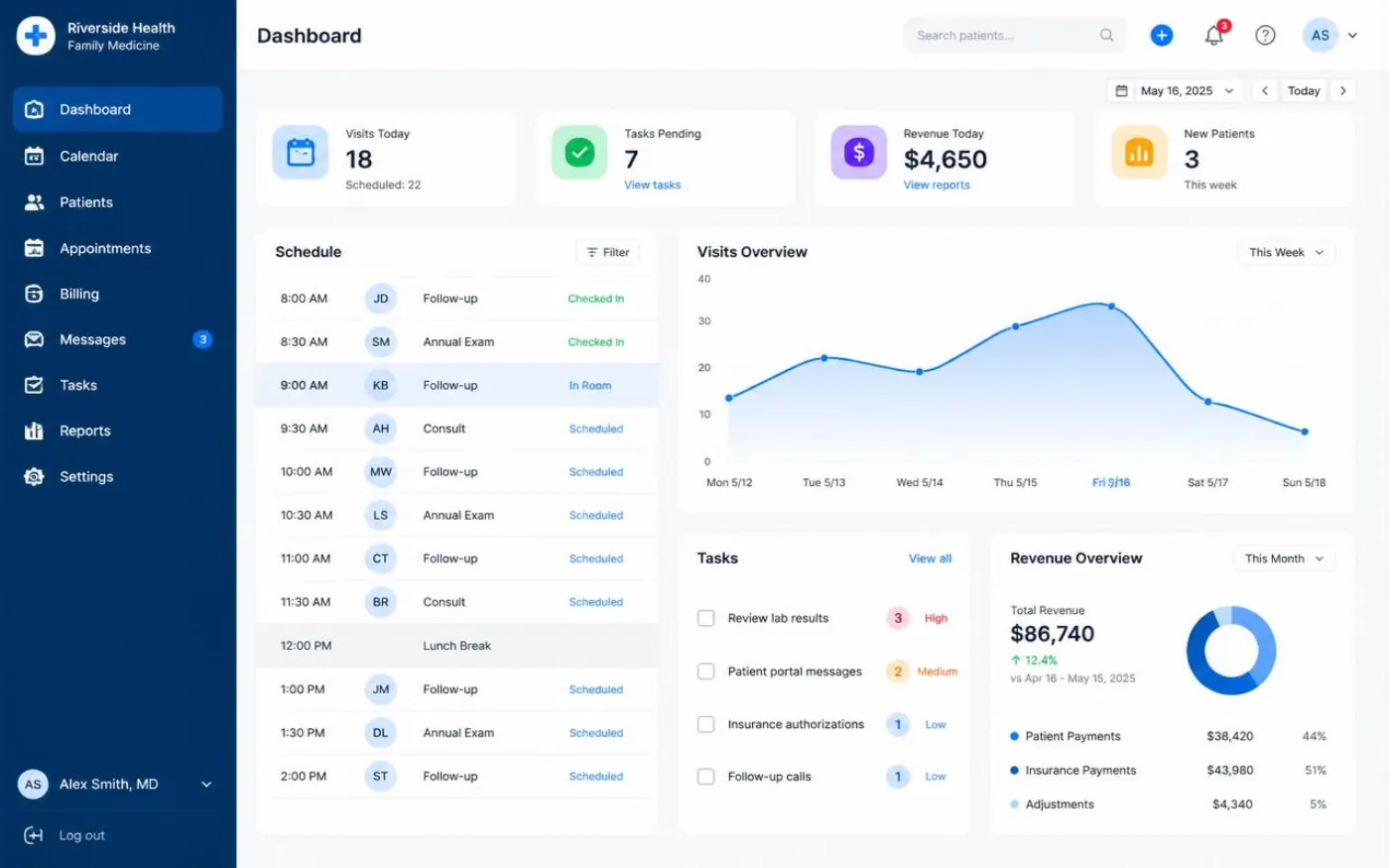Click the KB patient avatar at 9:00 AM
Screen dimensions: 1389x868
pyautogui.click(x=381, y=385)
